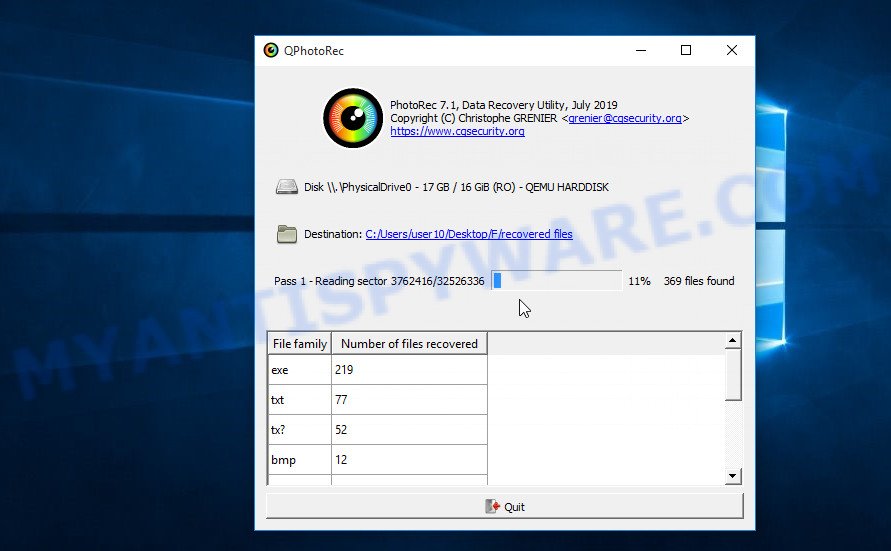
Task: Click the PhotoRec 7.1 version text
Action: coord(503,105)
